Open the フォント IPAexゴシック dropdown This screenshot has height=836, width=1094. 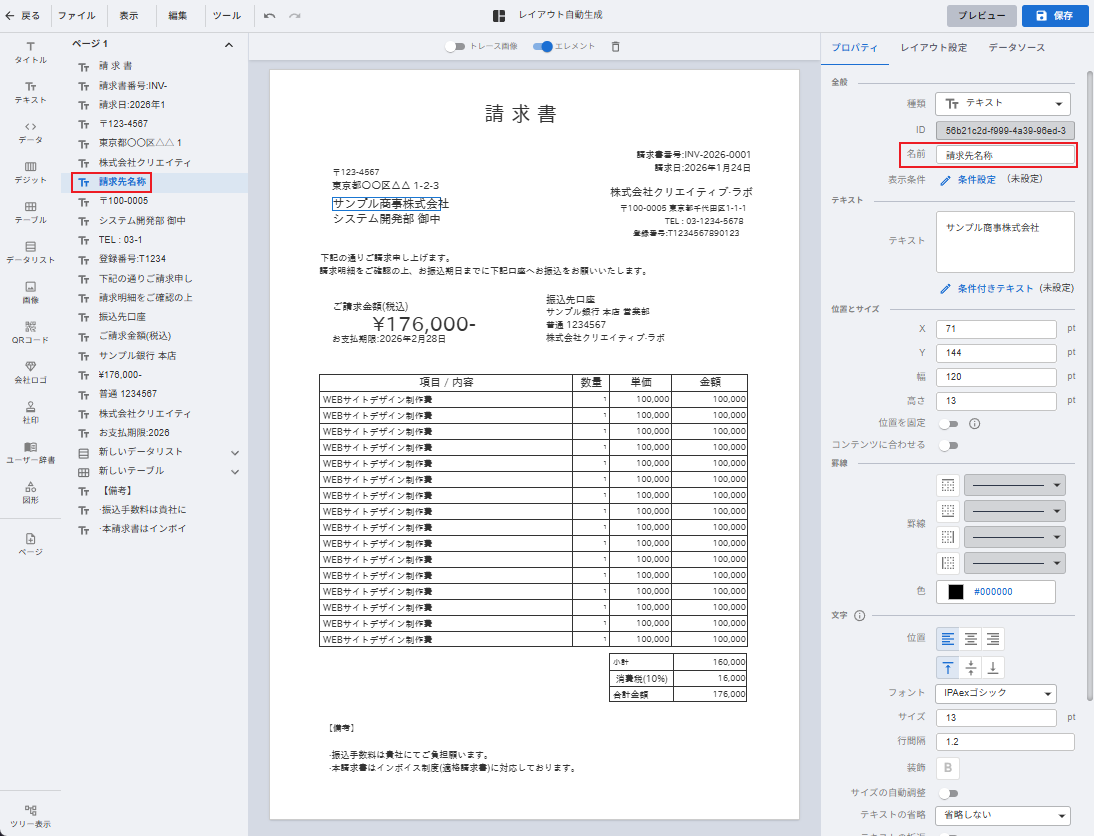point(996,693)
